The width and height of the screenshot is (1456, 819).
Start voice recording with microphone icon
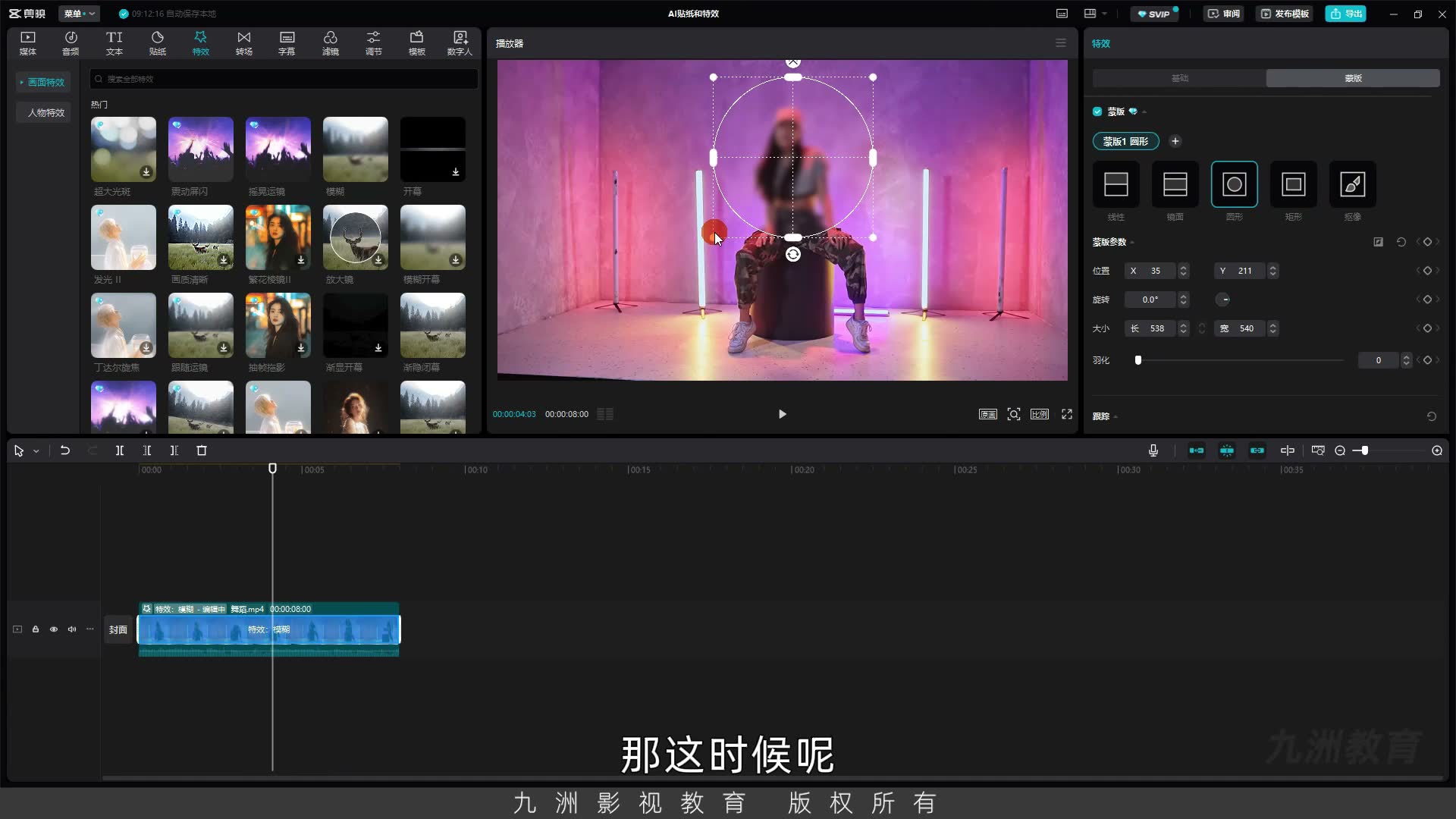tap(1153, 450)
